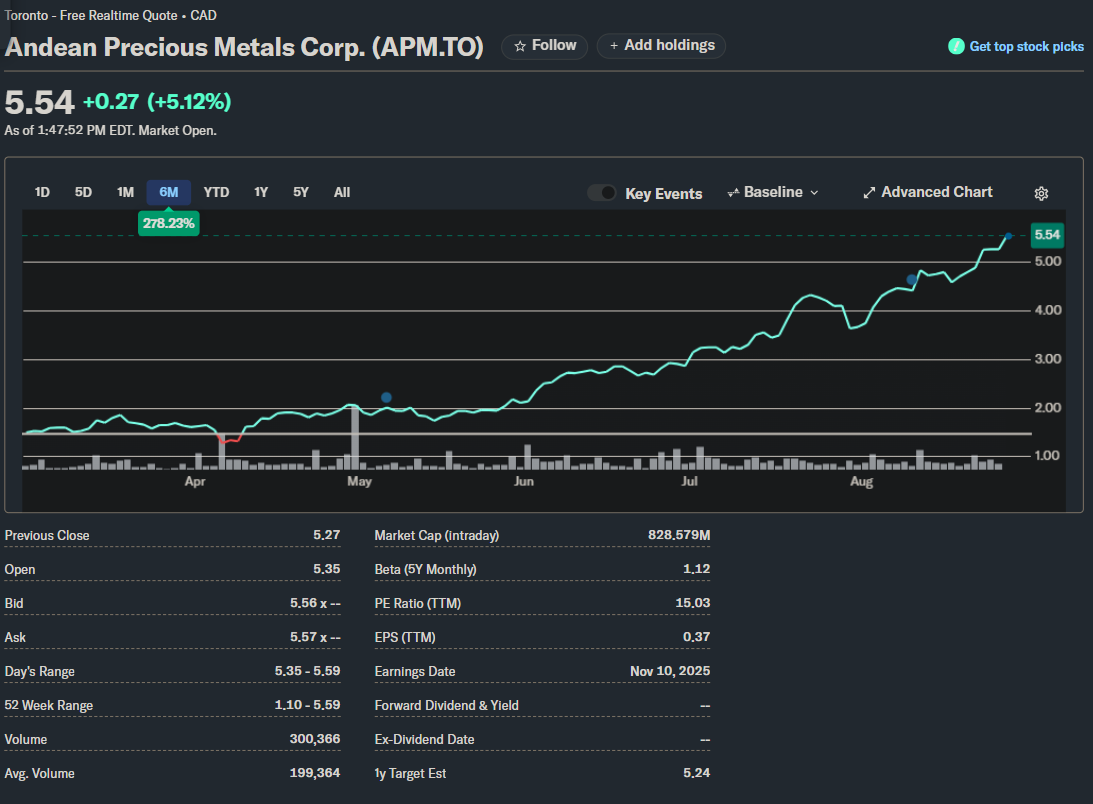Choose the YTD chart range
This screenshot has width=1093, height=804.
click(x=216, y=192)
